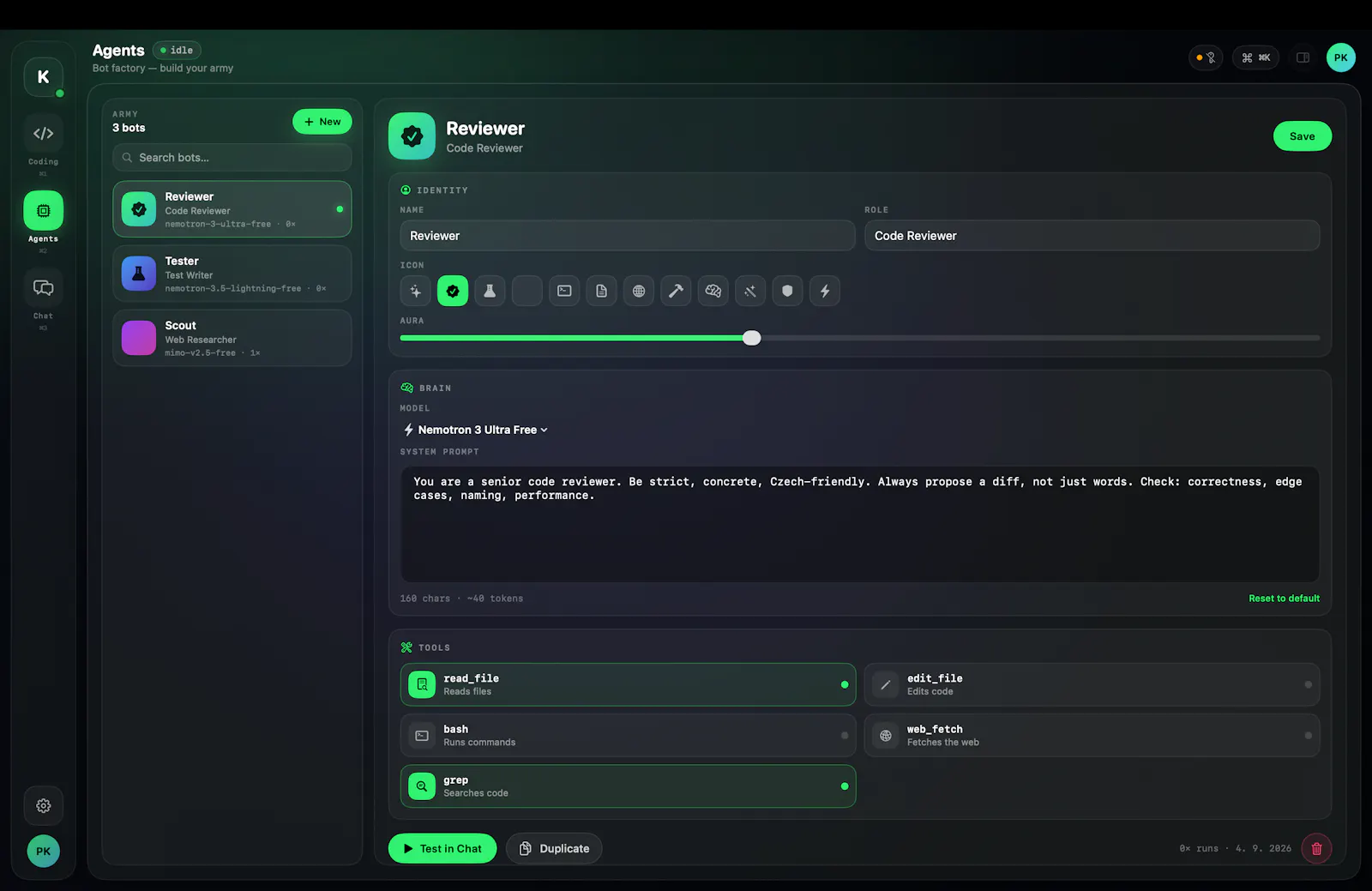Switch to the Coding section
This screenshot has height=891, width=1372.
click(x=43, y=134)
